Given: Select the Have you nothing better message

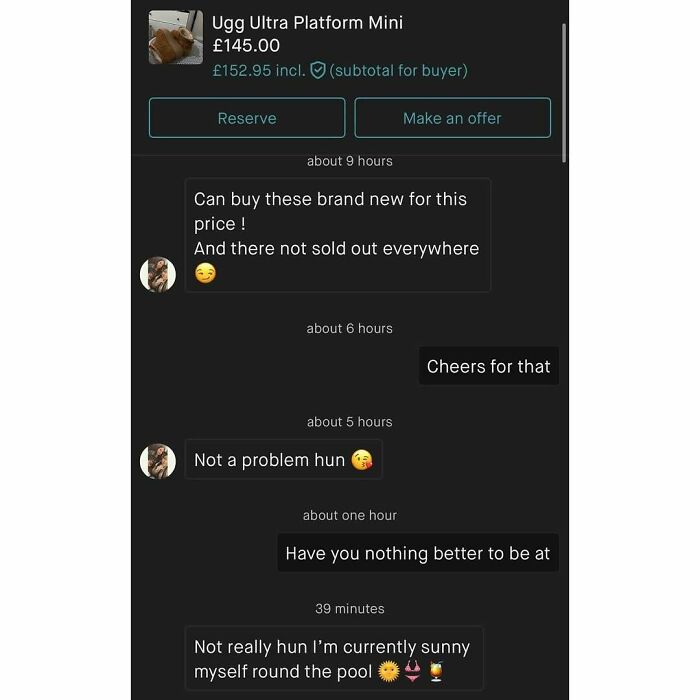Looking at the screenshot, I should [x=418, y=553].
